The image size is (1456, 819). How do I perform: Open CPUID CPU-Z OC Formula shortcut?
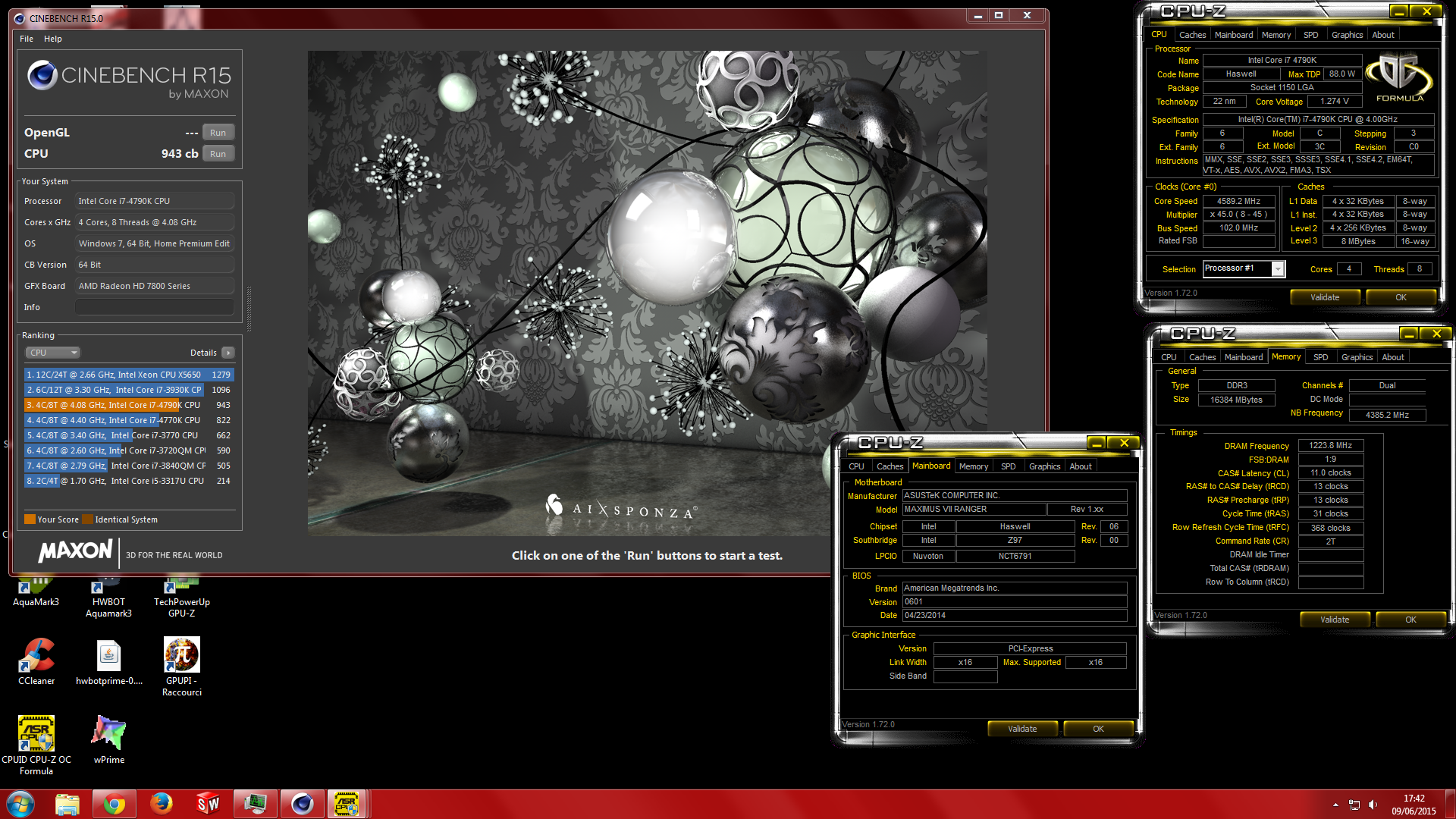36,745
